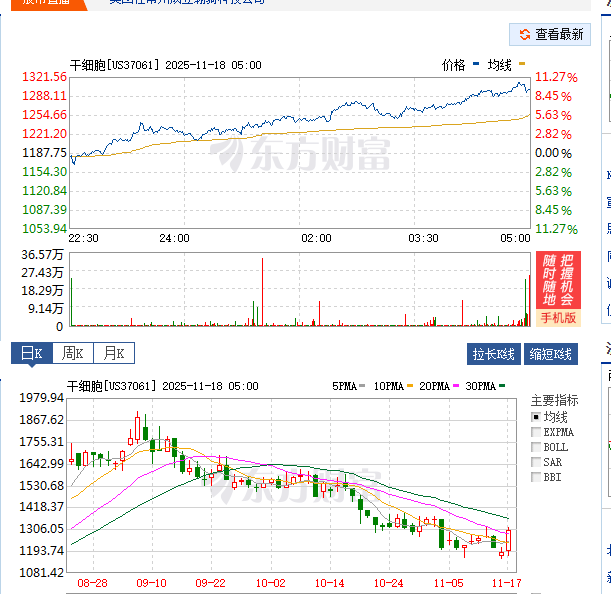Open the 手机版 mobile version banner
Viewport: 611px width, 594px height.
point(558,289)
